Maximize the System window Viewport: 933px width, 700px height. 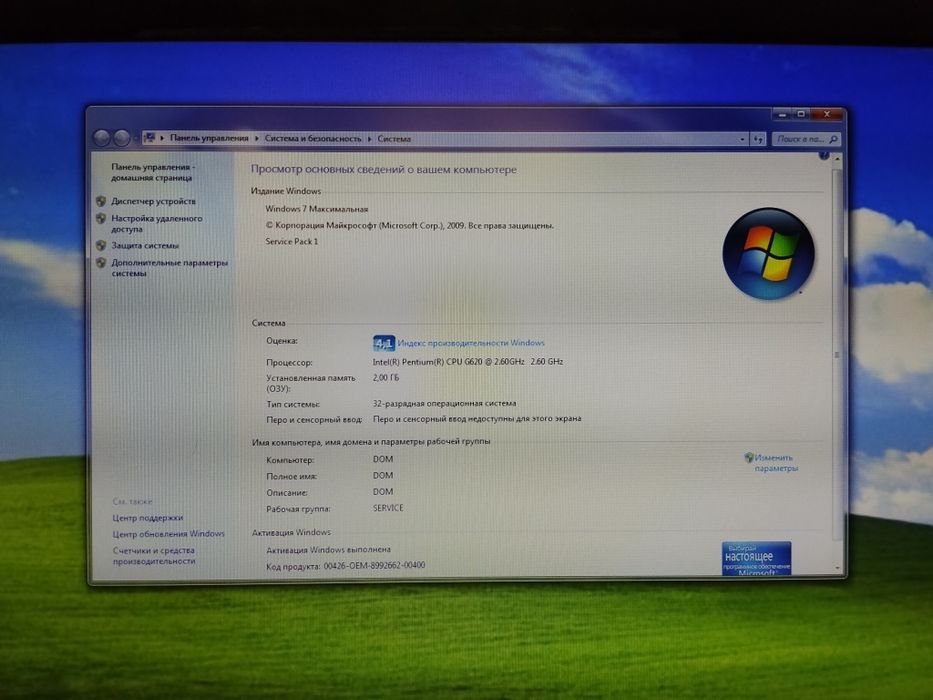801,114
